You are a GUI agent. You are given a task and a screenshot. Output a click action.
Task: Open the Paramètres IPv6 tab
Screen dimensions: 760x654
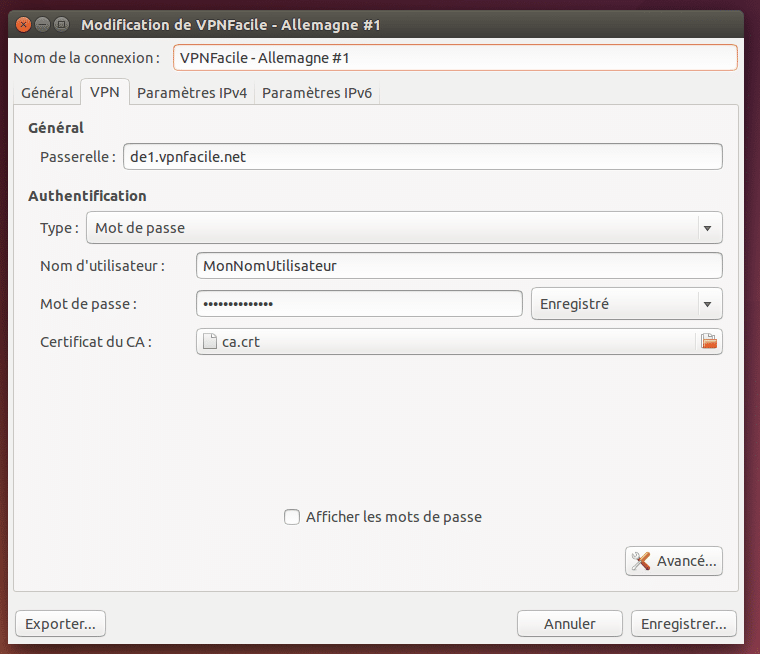[x=317, y=92]
